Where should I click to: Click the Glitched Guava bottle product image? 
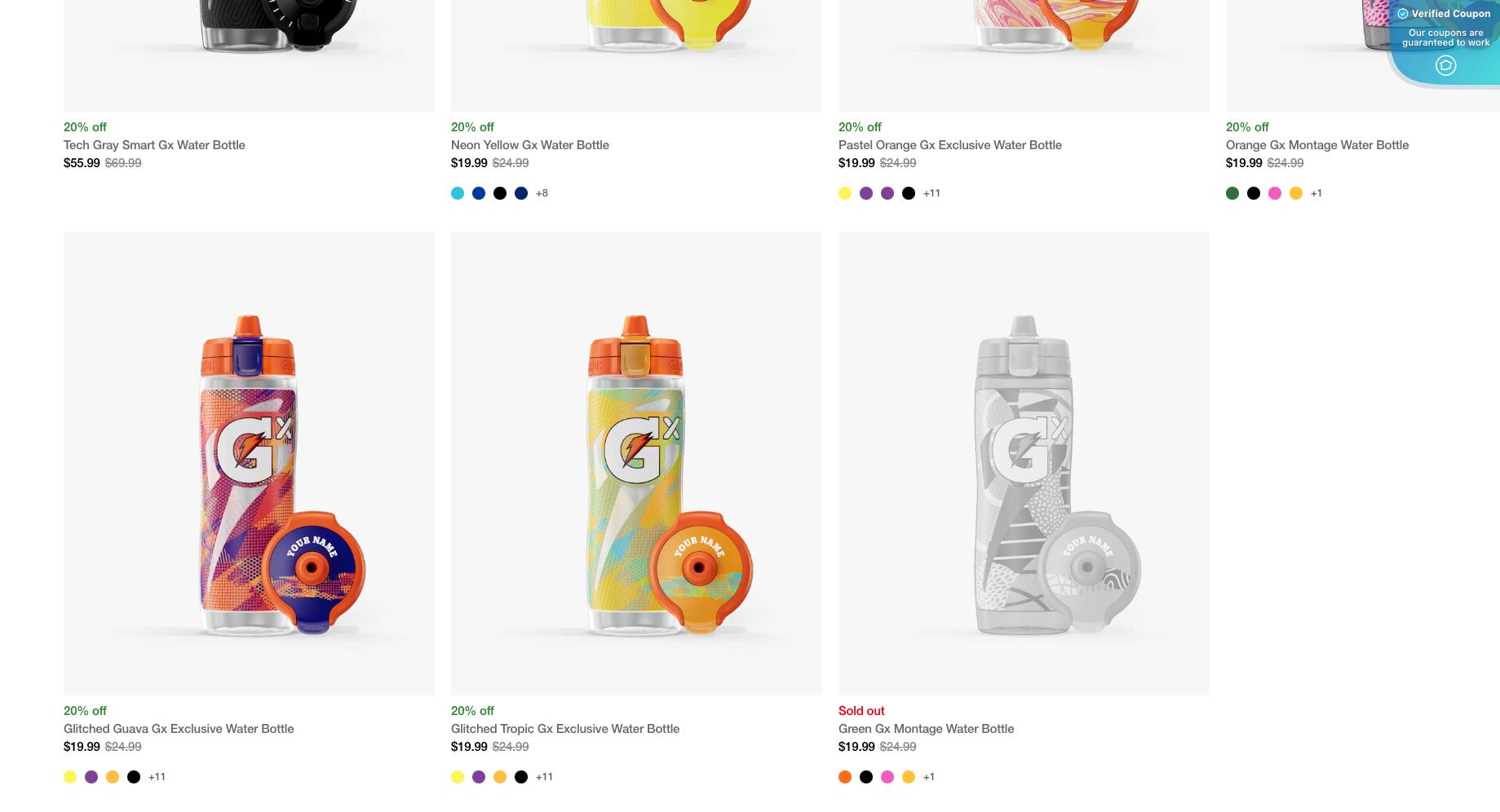coord(249,464)
